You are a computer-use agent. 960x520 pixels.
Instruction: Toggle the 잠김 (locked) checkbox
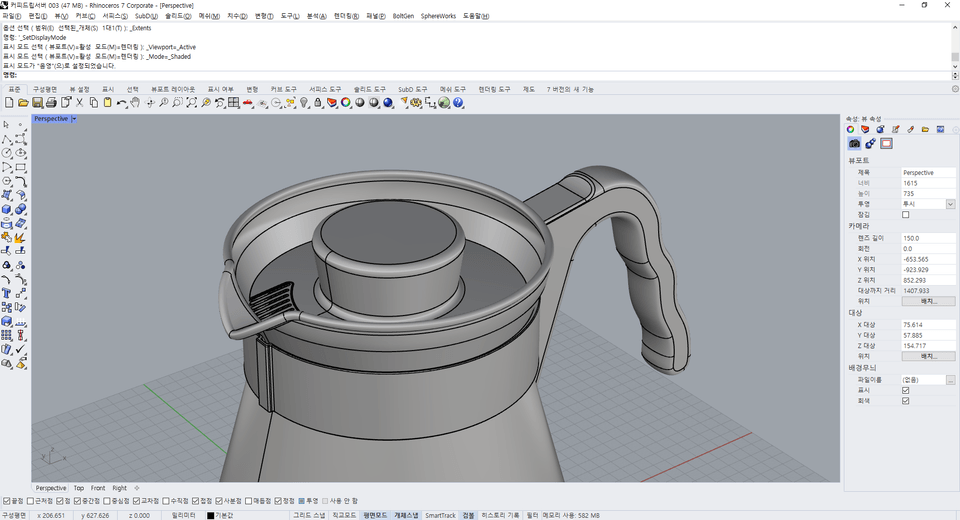906,215
